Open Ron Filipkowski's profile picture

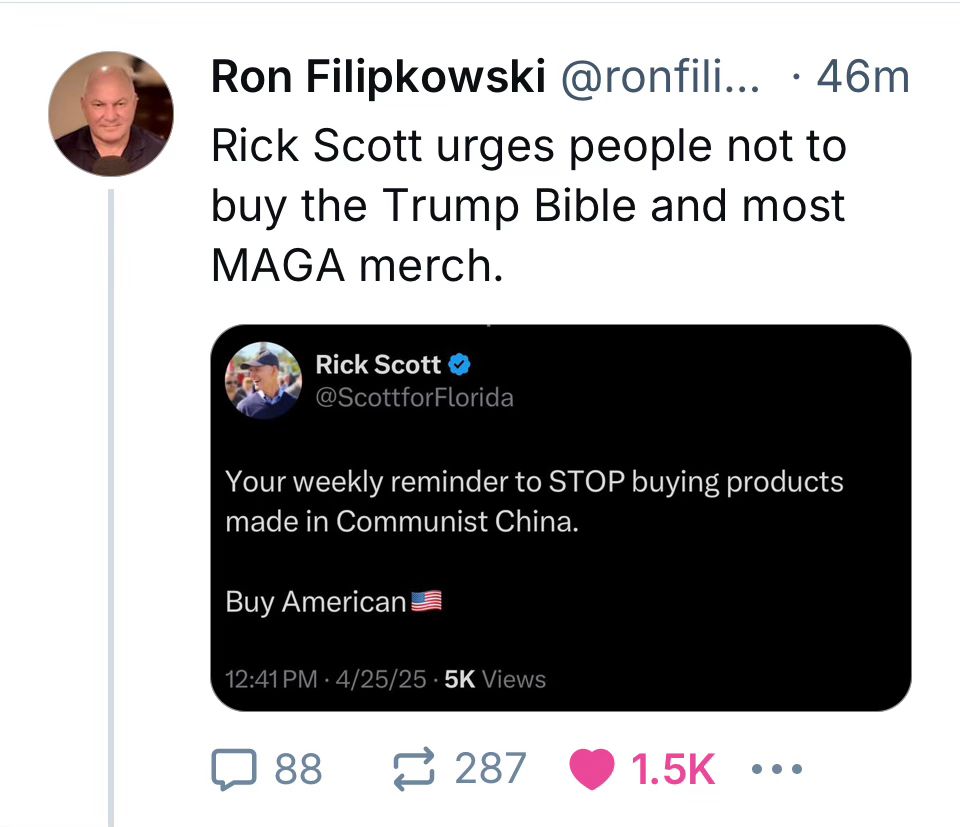point(111,114)
